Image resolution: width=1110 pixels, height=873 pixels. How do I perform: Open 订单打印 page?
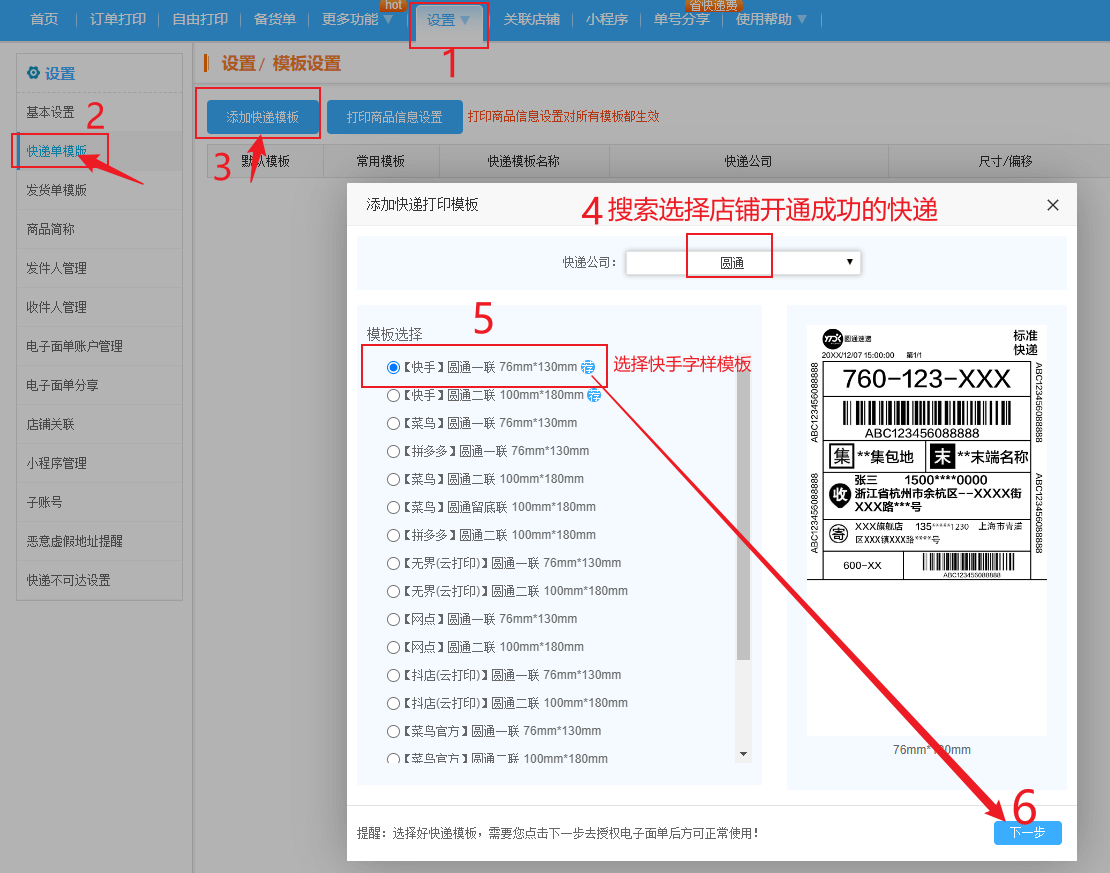pos(118,19)
